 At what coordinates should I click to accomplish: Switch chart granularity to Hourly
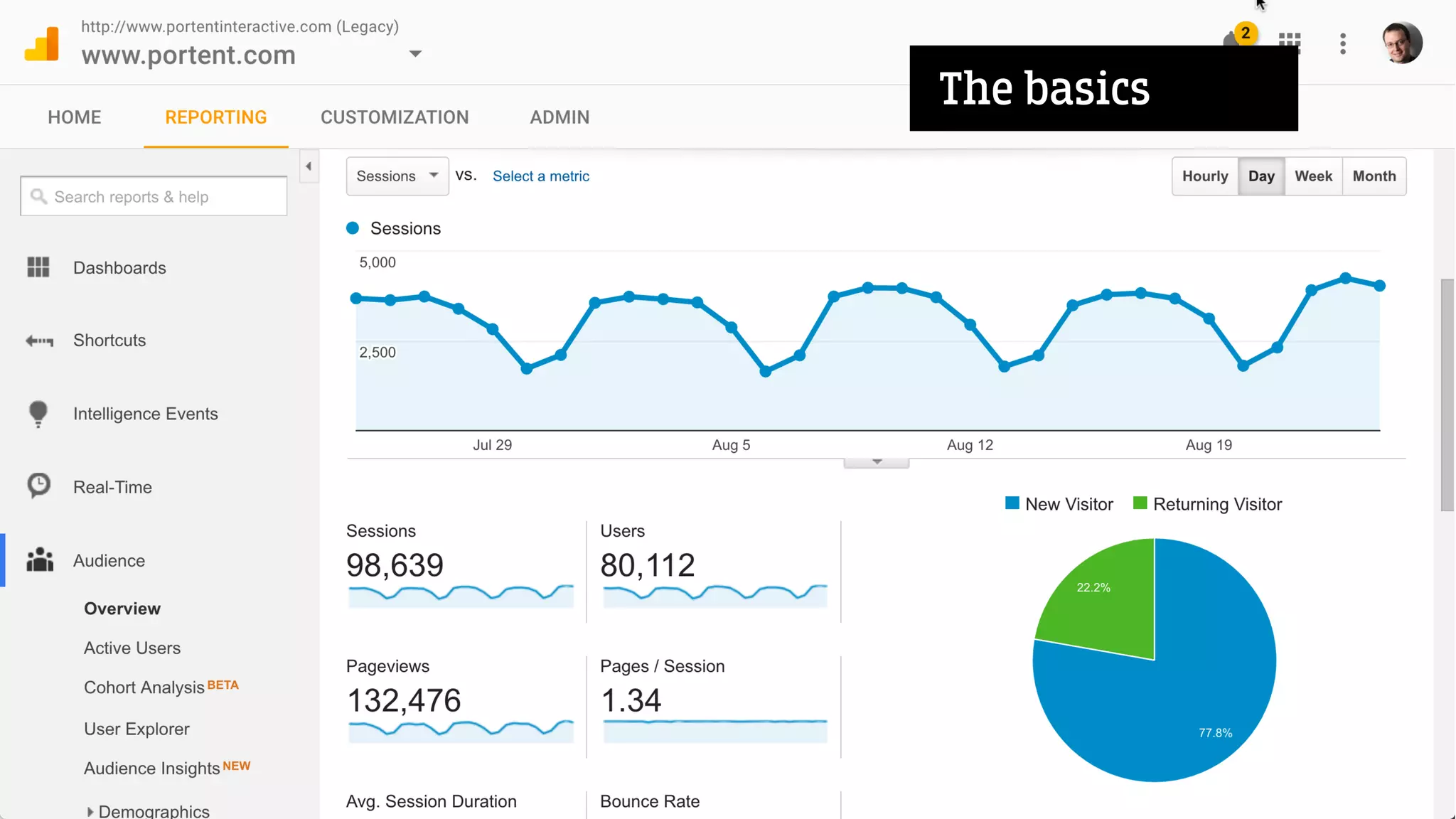click(1204, 176)
